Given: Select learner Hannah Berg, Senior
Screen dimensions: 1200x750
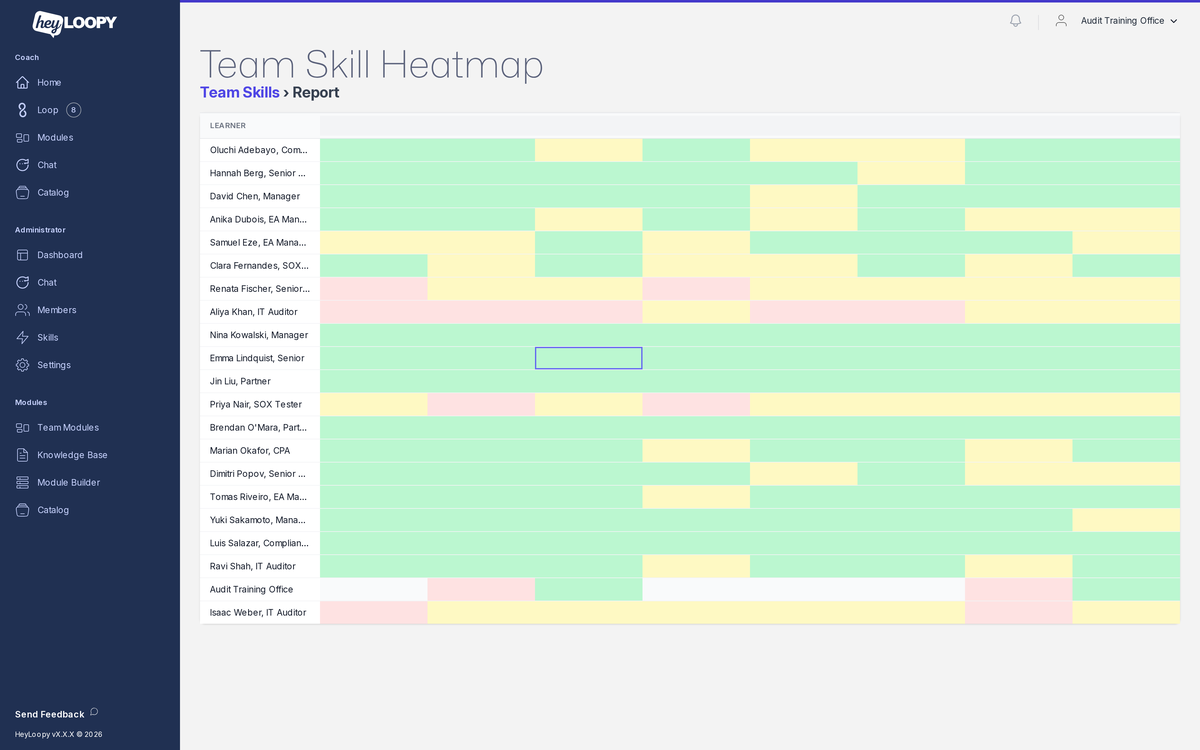Looking at the screenshot, I should pos(260,173).
